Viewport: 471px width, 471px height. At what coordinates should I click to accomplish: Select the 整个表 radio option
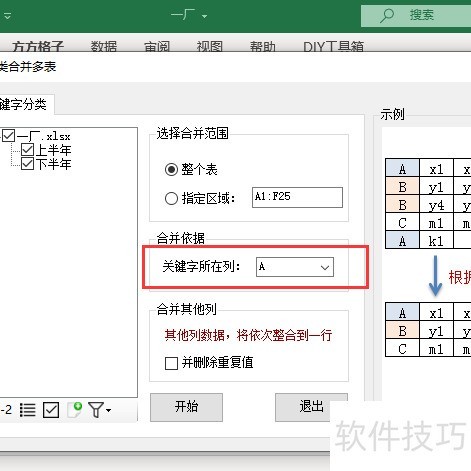tap(171, 169)
